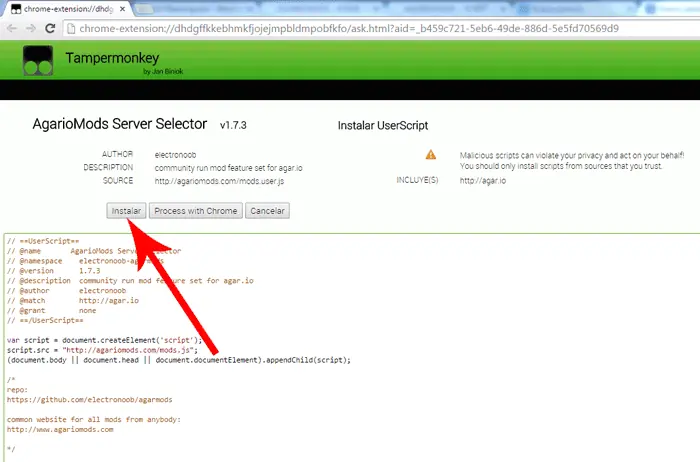Click the browser back arrow

pos(12,29)
